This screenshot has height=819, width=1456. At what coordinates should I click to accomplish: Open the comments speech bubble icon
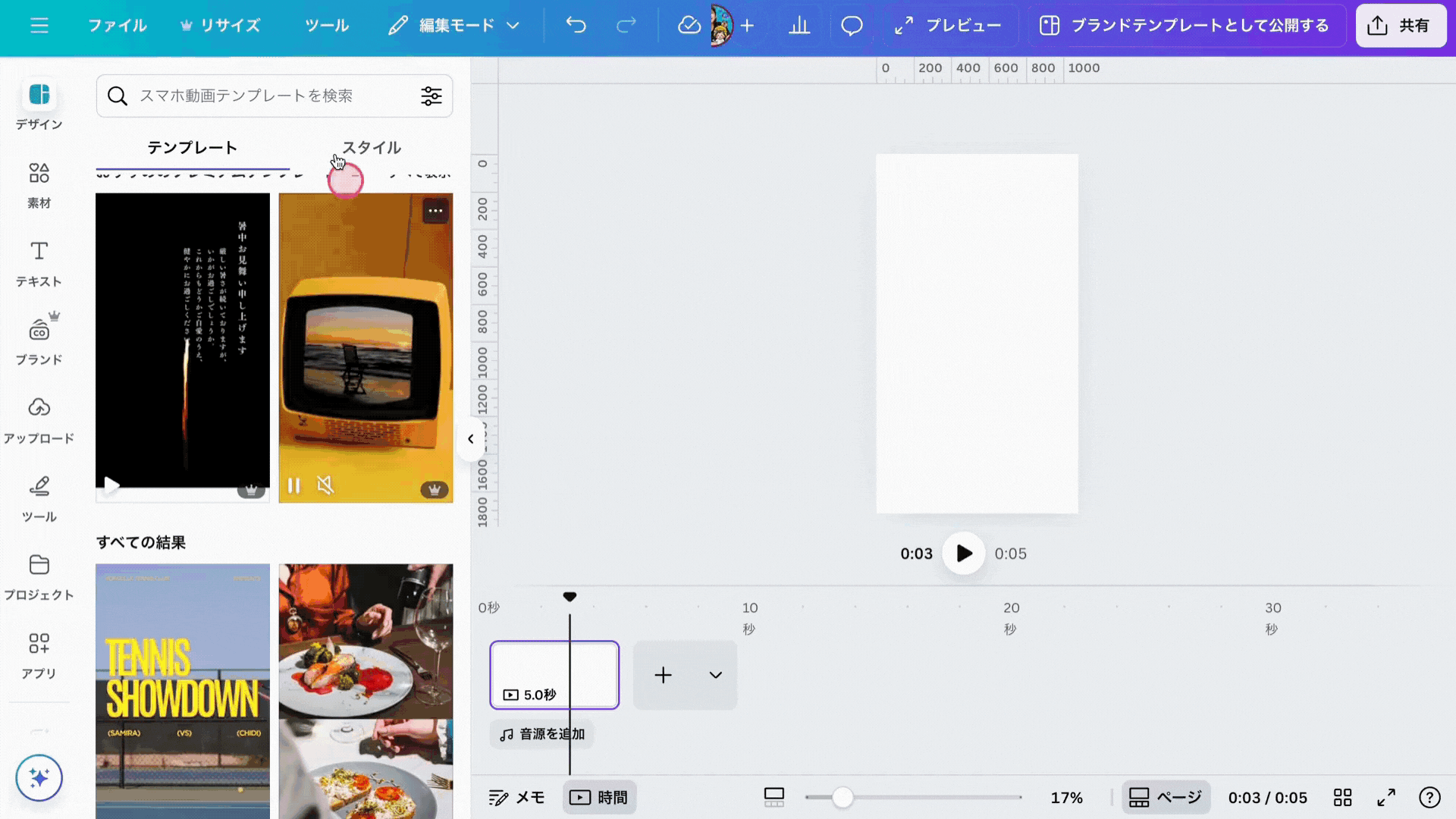(x=852, y=25)
